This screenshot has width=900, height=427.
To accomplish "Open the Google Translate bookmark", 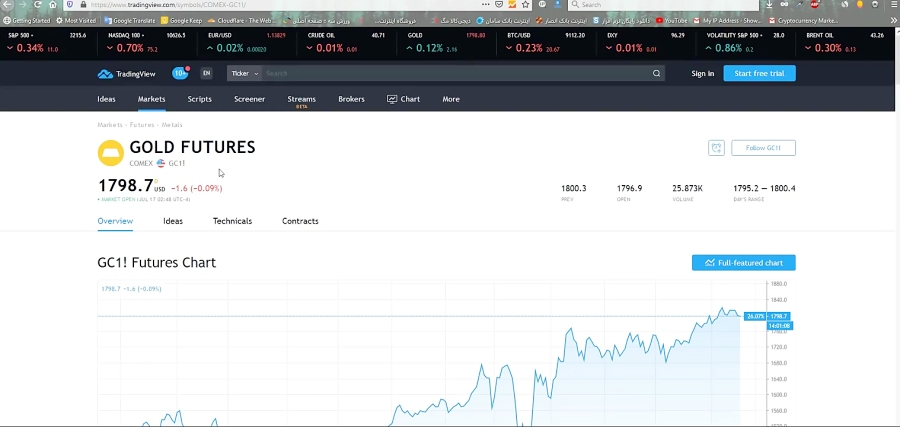I will click(x=130, y=21).
